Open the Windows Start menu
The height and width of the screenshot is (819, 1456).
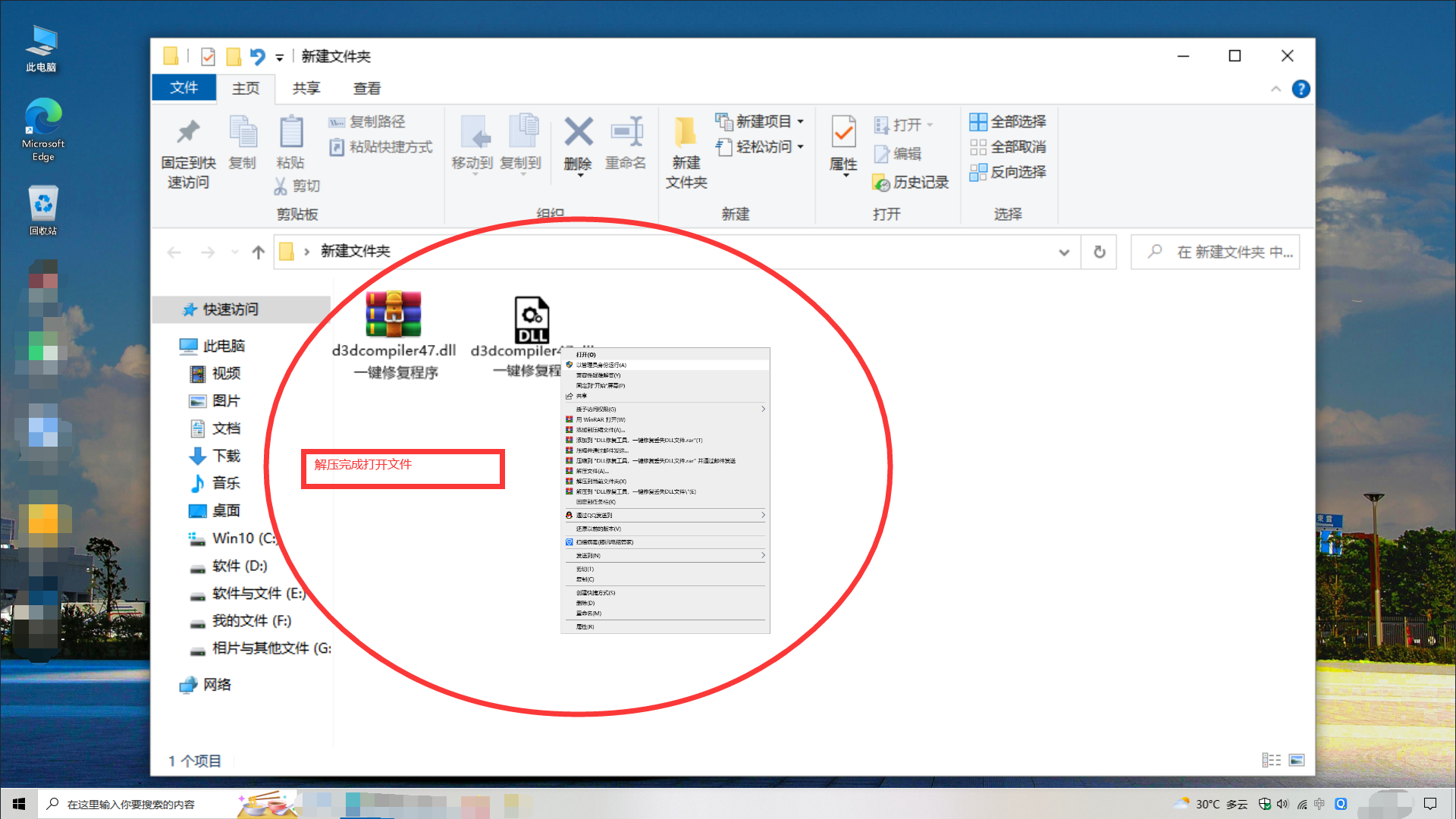tap(18, 804)
